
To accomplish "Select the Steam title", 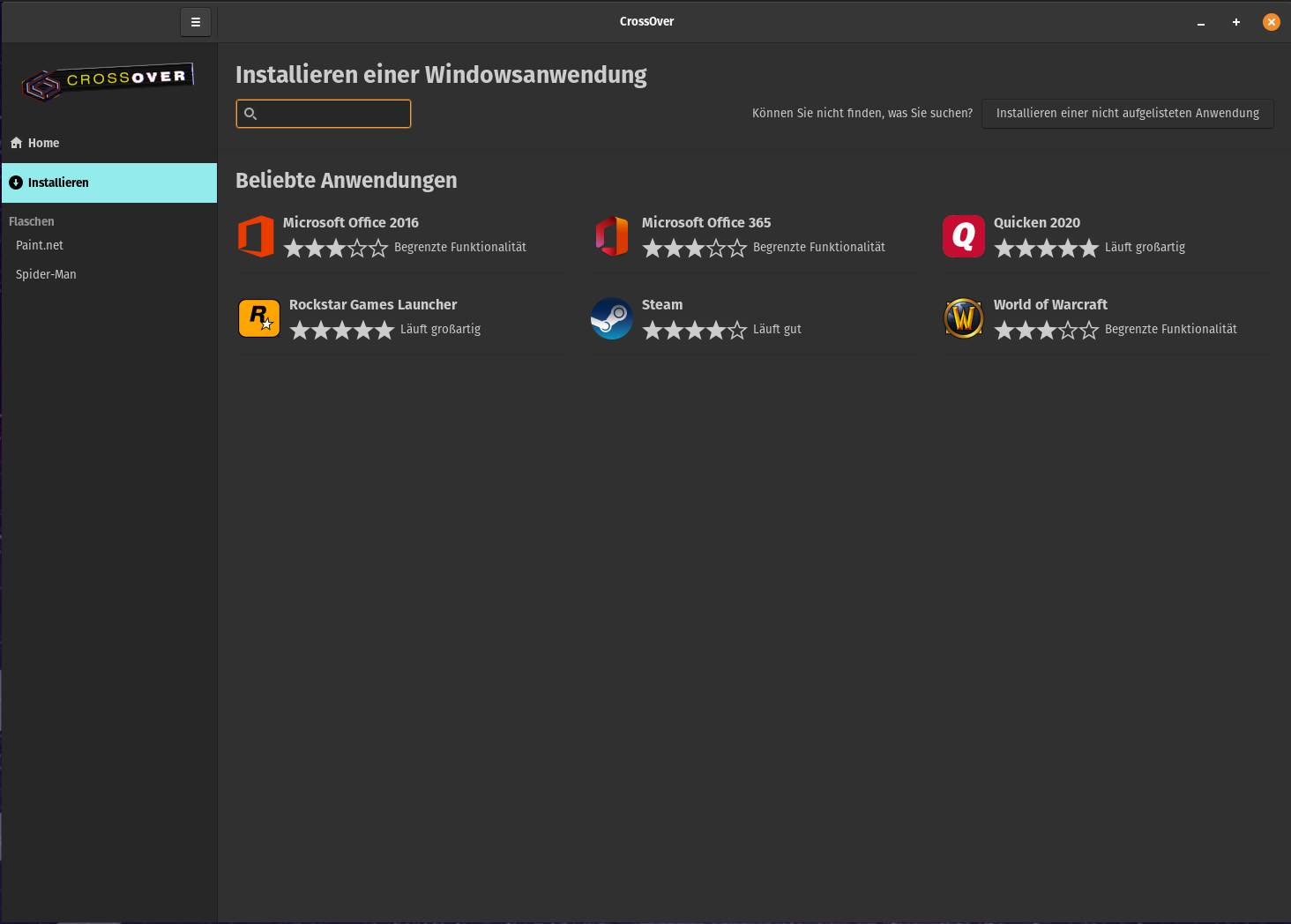I will click(662, 305).
